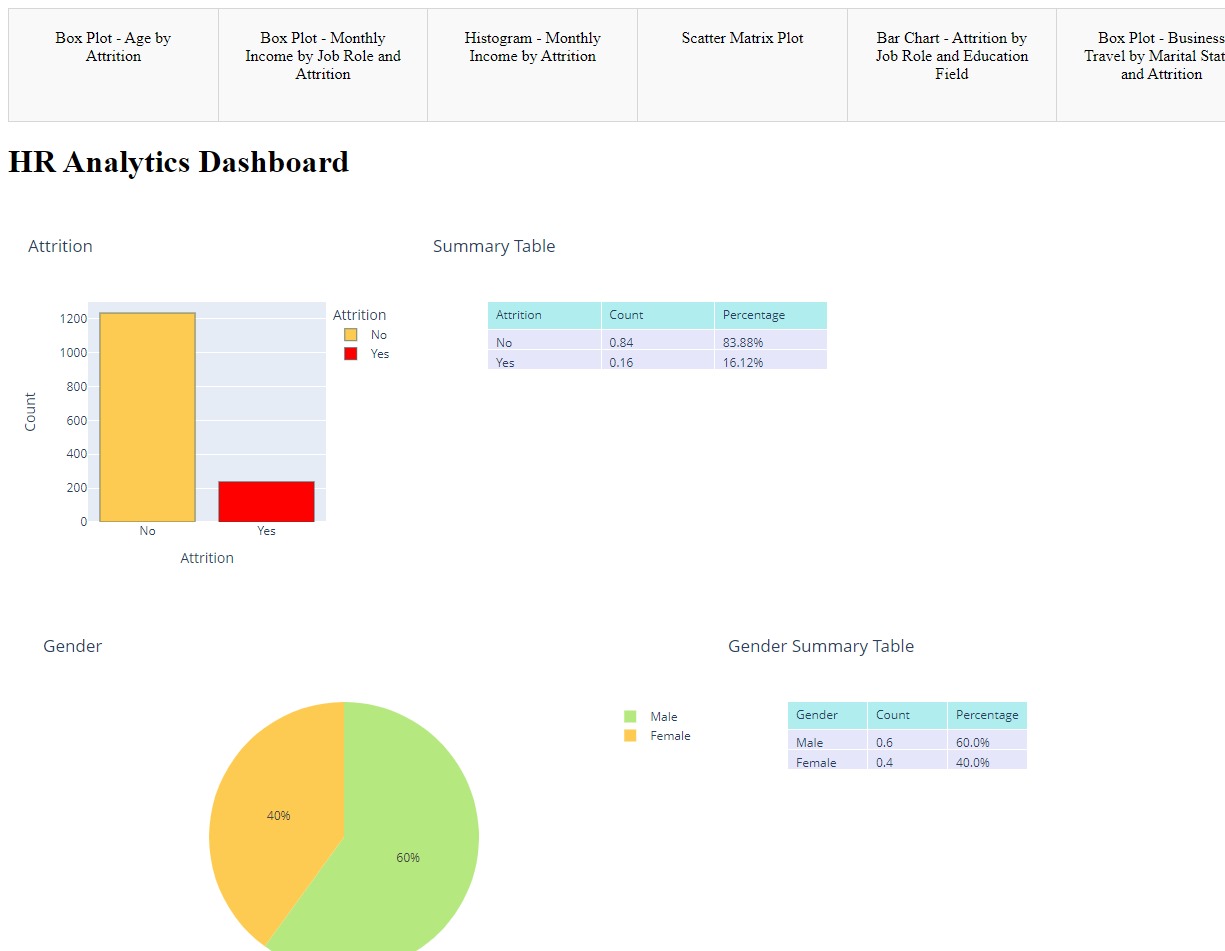Toggle the 'Yes' attrition legend entry
The width and height of the screenshot is (1225, 951).
[x=366, y=354]
